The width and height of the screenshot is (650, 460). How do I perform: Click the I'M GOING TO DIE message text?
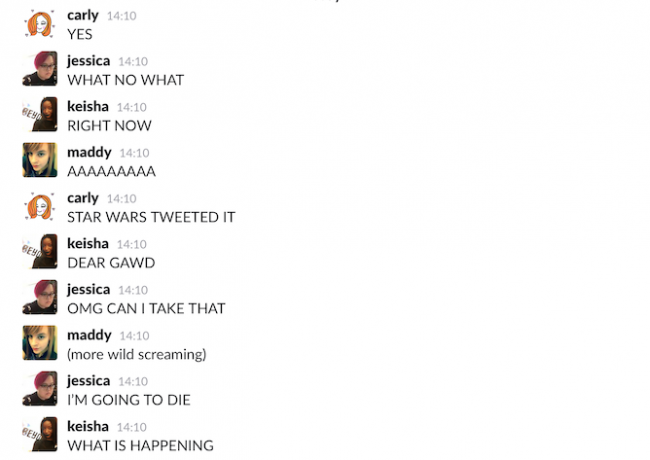point(129,400)
